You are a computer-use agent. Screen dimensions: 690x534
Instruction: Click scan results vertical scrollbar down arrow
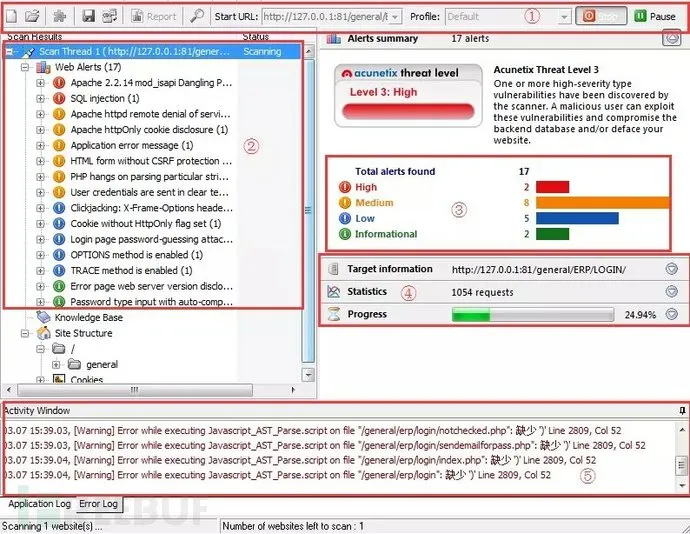308,375
